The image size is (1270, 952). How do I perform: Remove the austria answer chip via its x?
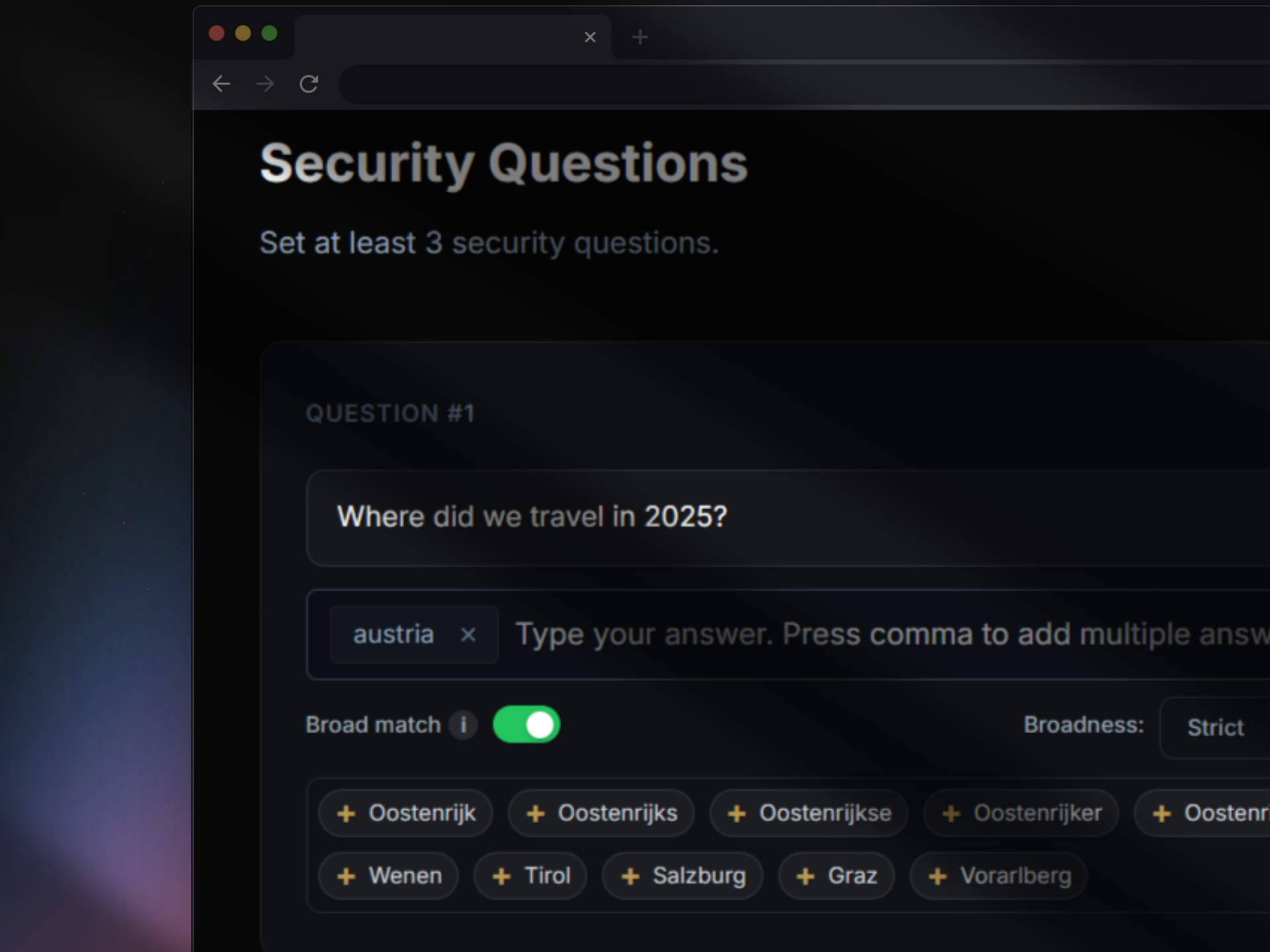(x=470, y=634)
